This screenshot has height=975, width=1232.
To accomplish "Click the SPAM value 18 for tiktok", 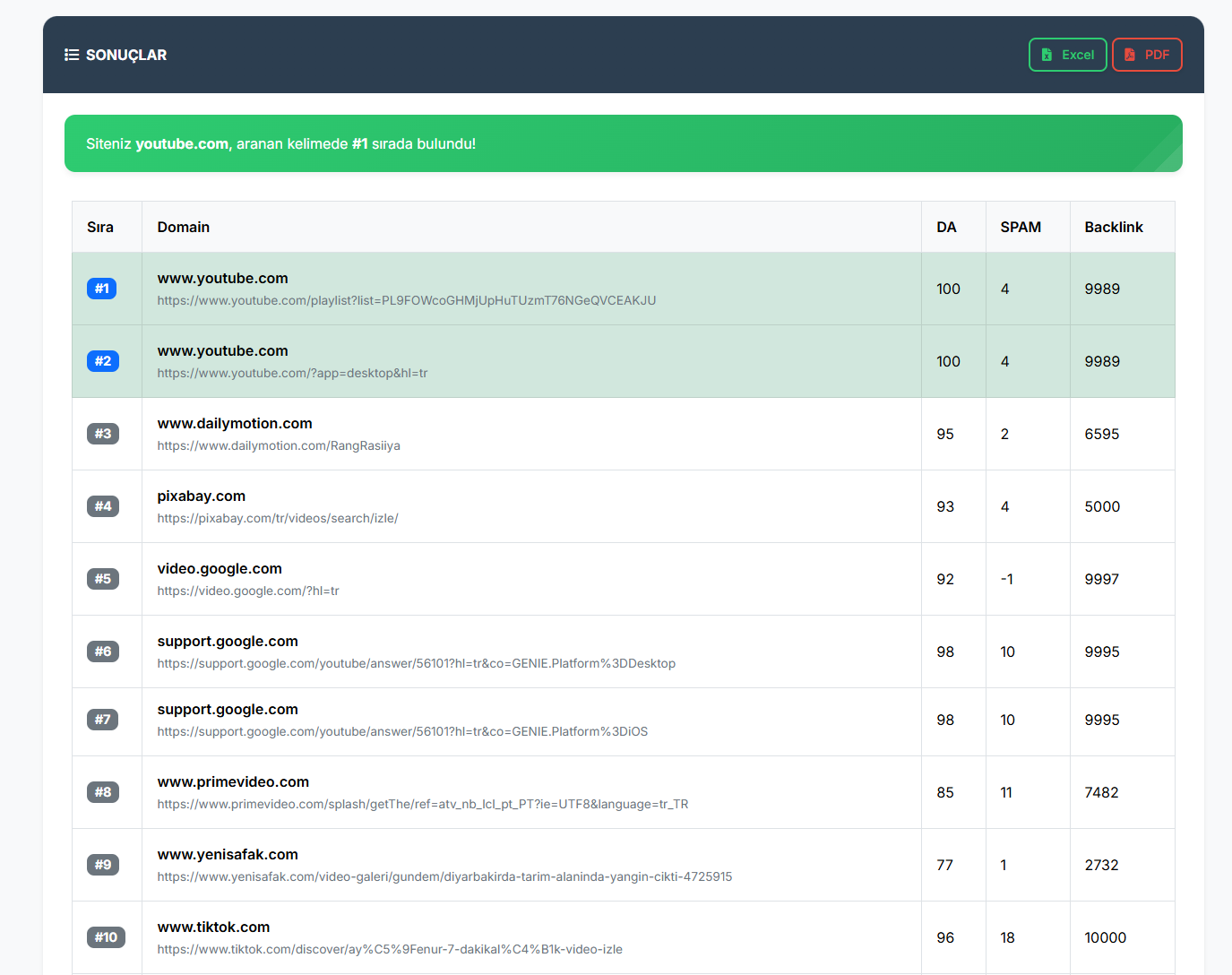I will point(1008,937).
